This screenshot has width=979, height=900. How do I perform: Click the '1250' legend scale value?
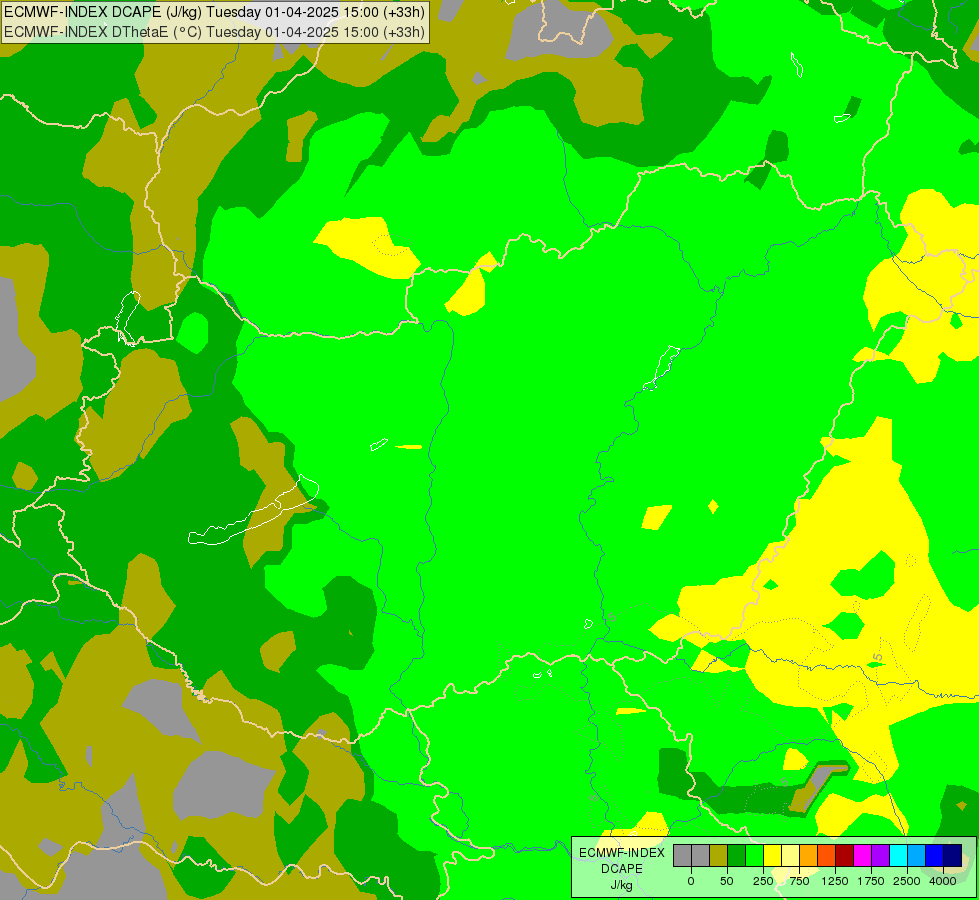(x=835, y=881)
